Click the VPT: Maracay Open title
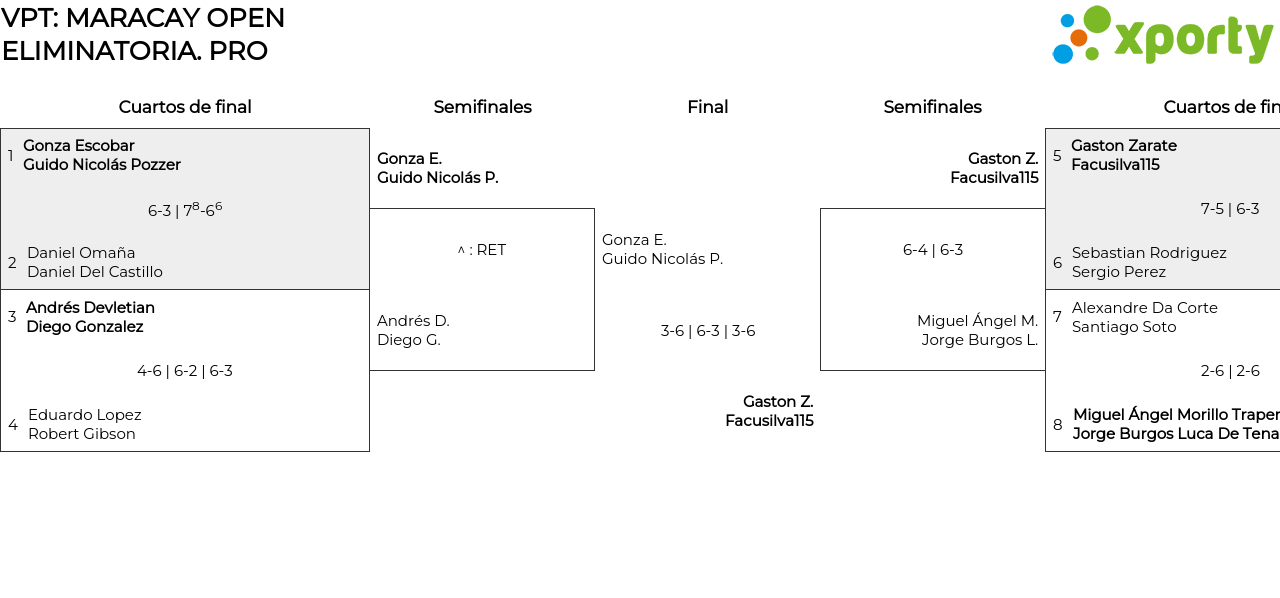 click(x=143, y=18)
